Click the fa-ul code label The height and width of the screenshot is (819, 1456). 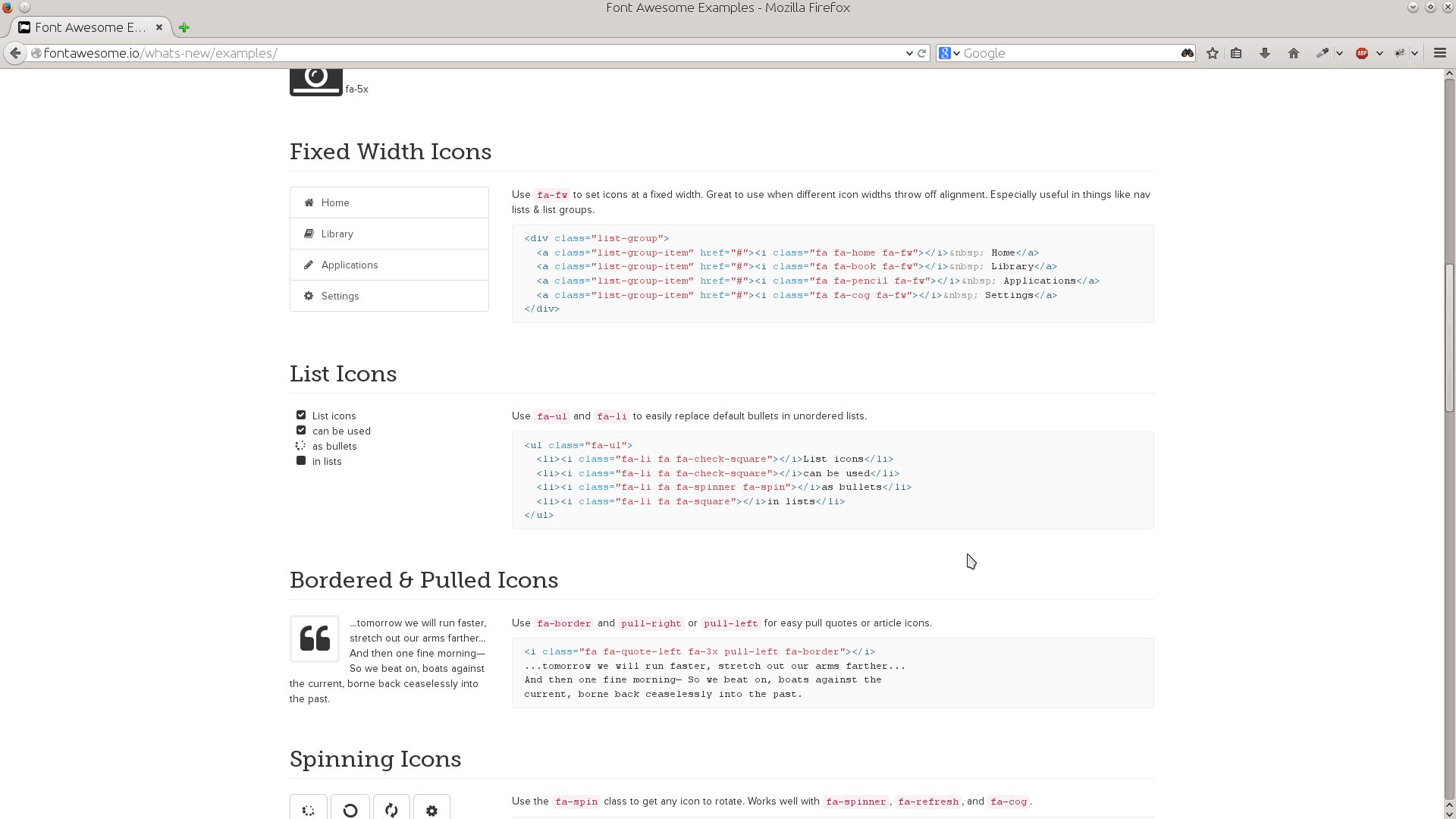(x=552, y=416)
